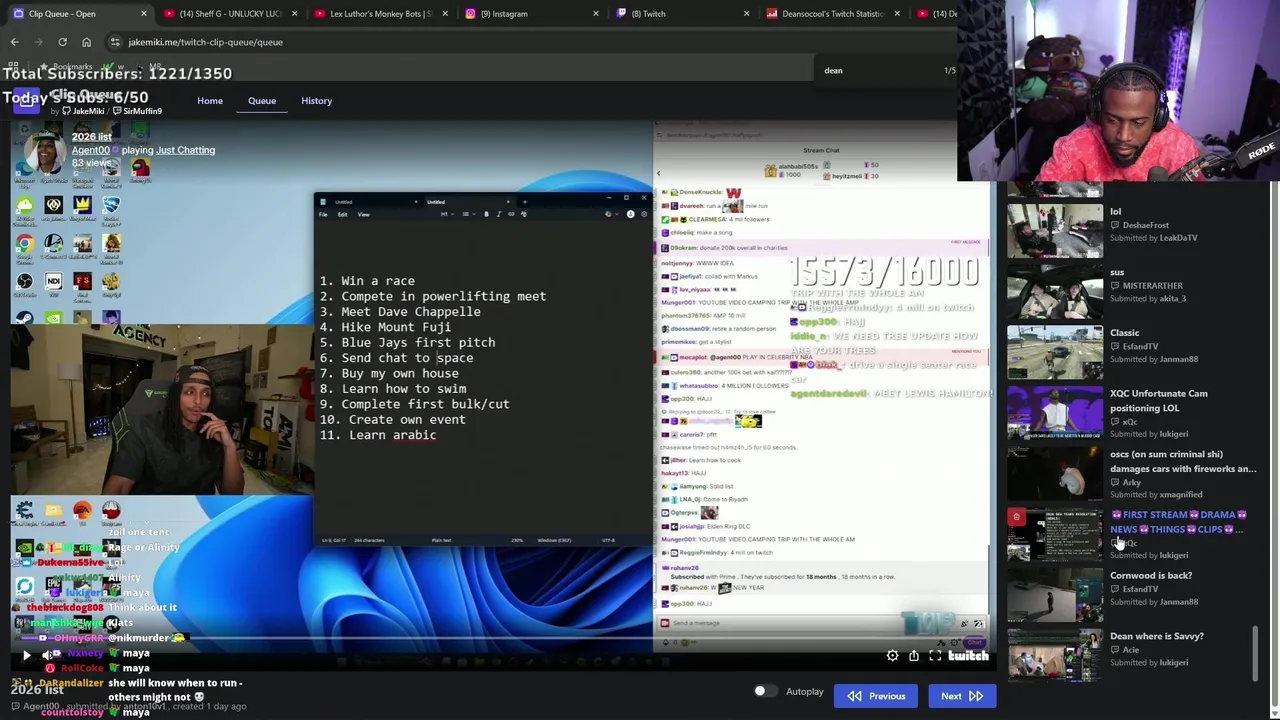Share the clip via share icon
Image resolution: width=1280 pixels, height=720 pixels.
(914, 656)
